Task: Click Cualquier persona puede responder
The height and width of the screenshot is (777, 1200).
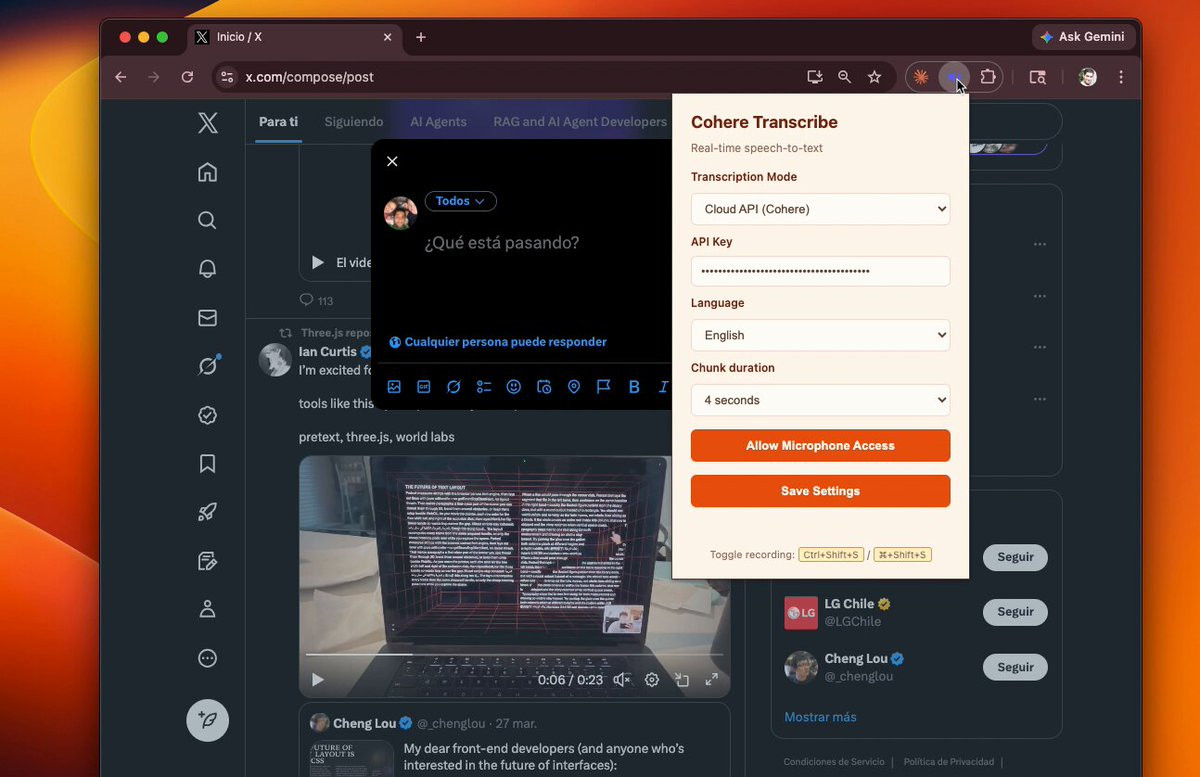Action: [498, 342]
